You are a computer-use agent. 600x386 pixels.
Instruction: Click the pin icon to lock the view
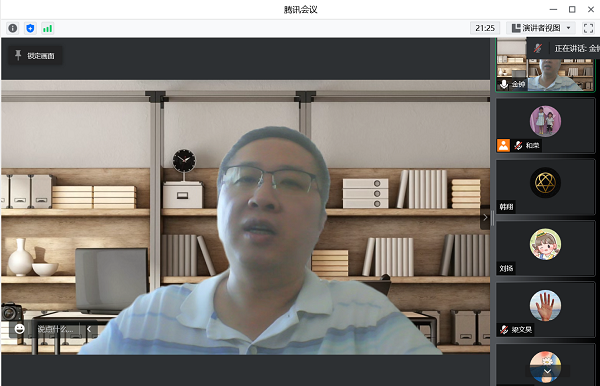click(18, 55)
